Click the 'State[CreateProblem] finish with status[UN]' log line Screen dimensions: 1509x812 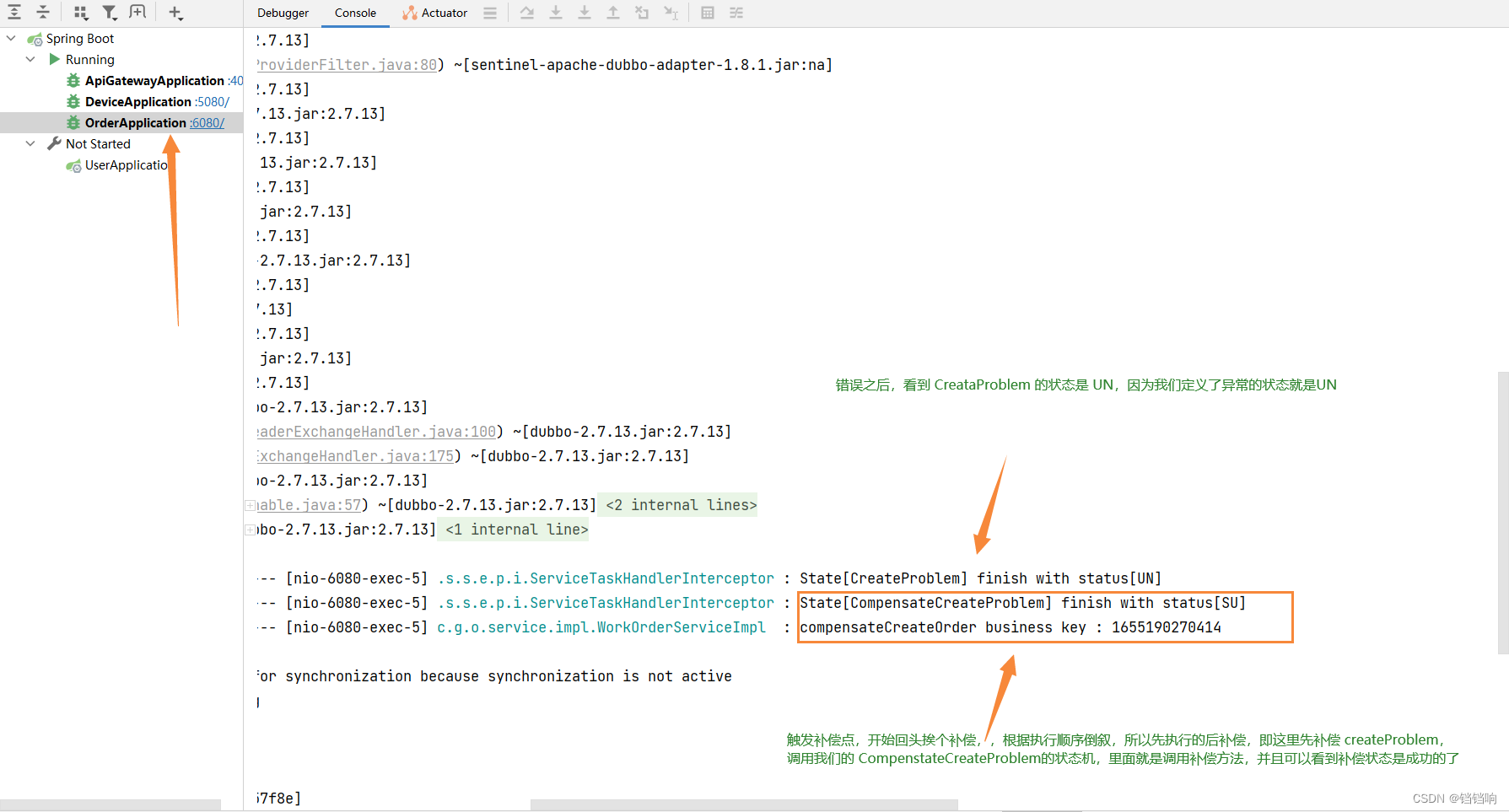[980, 578]
